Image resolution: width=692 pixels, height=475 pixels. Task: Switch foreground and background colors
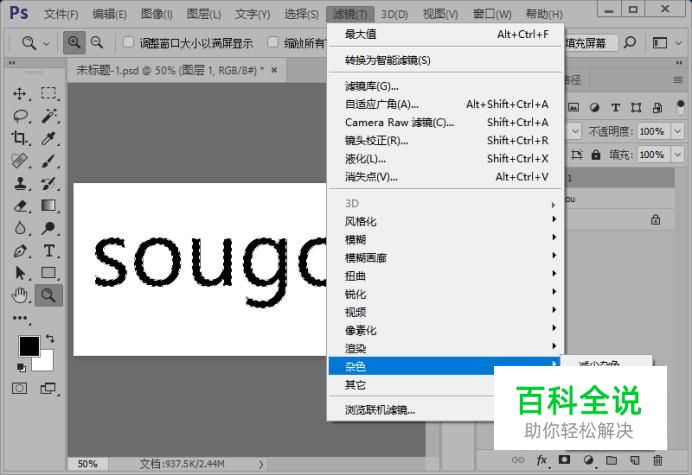50,339
